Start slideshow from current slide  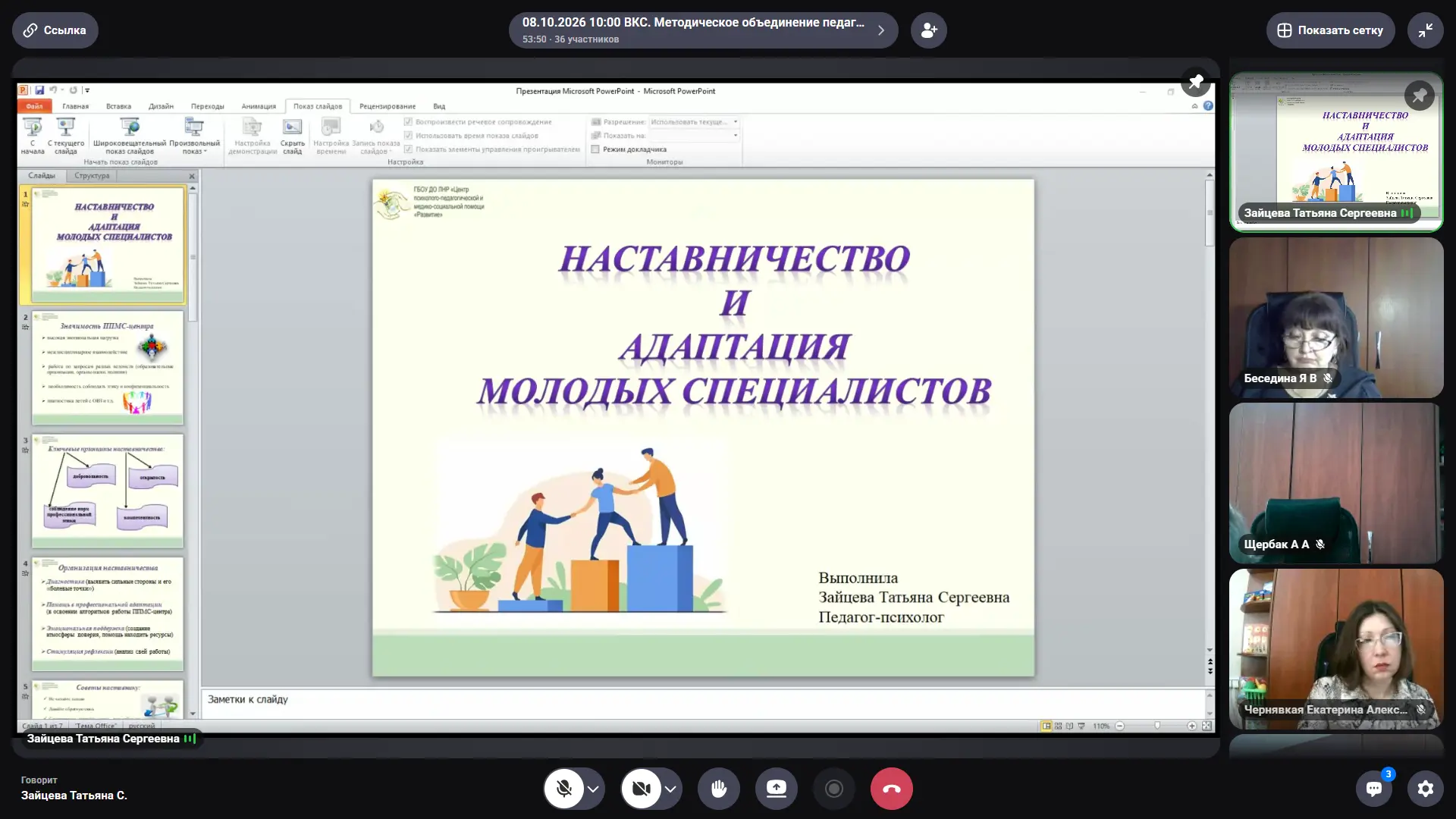click(66, 136)
